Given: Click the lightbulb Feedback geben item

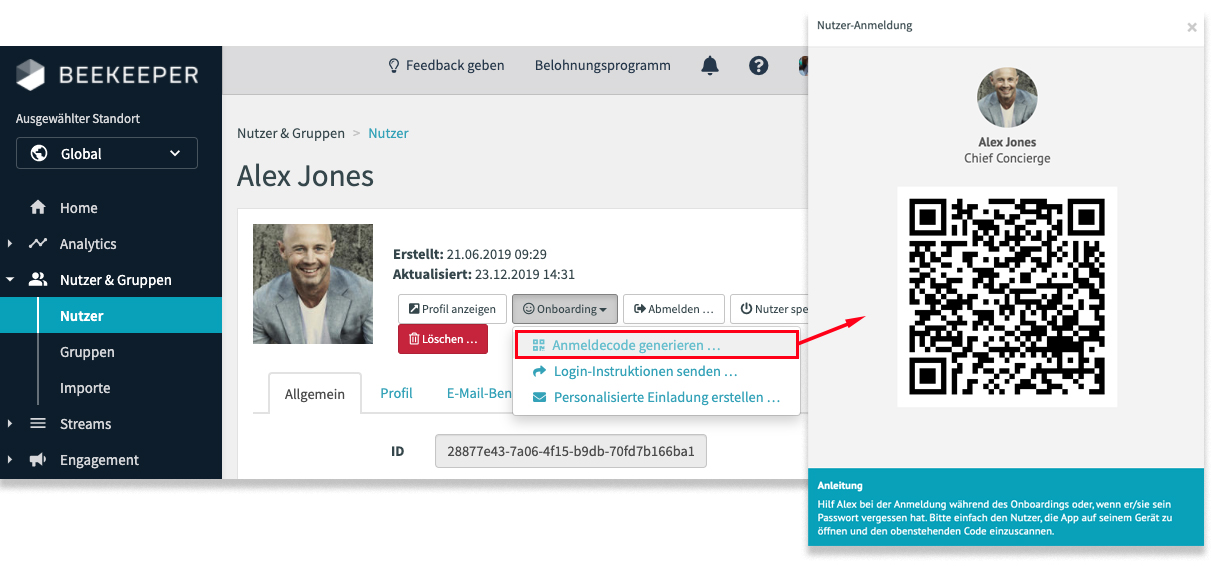Looking at the screenshot, I should [446, 66].
